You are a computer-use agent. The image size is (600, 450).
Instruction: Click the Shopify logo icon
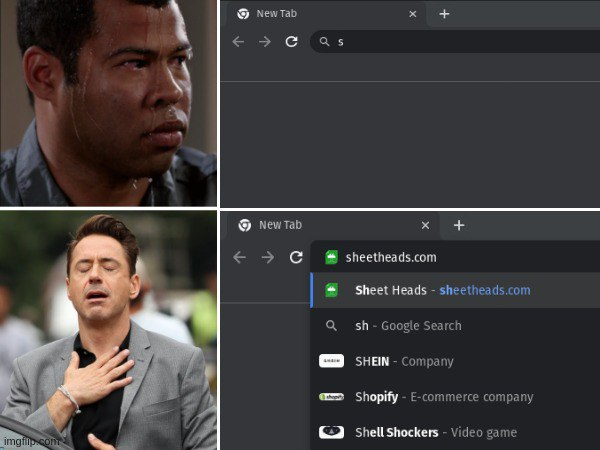331,397
